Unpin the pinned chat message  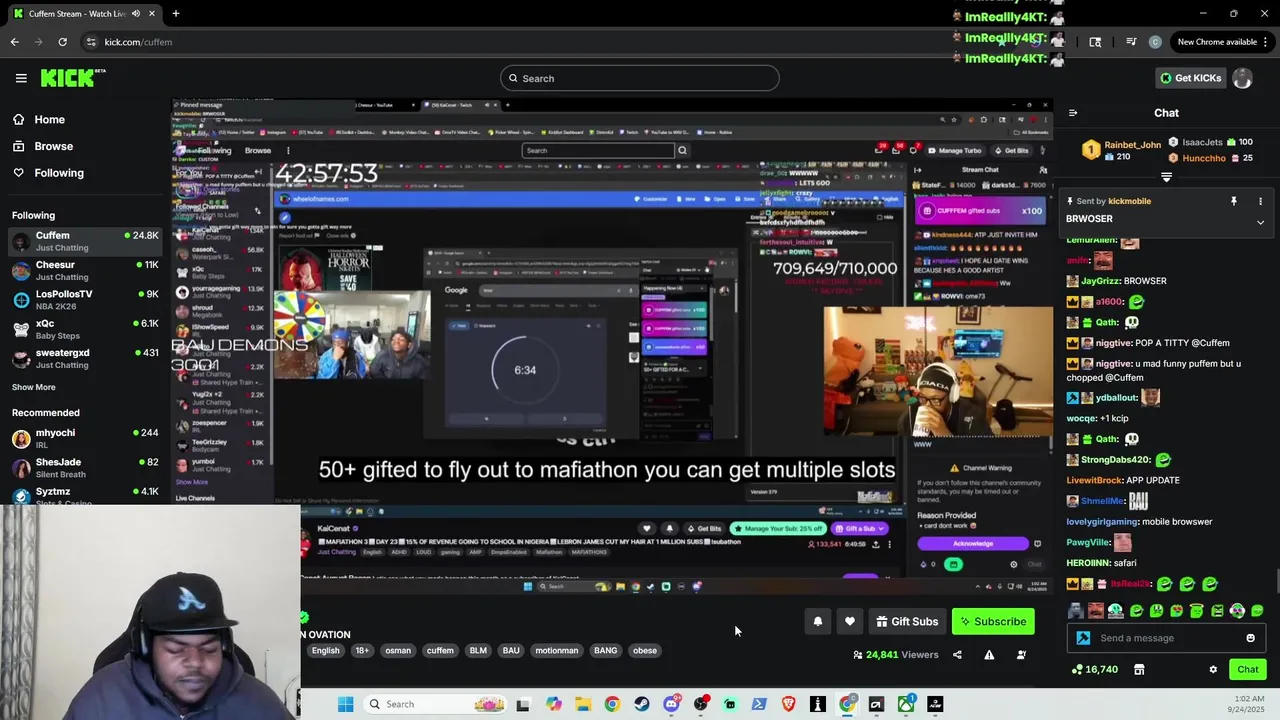click(1234, 201)
